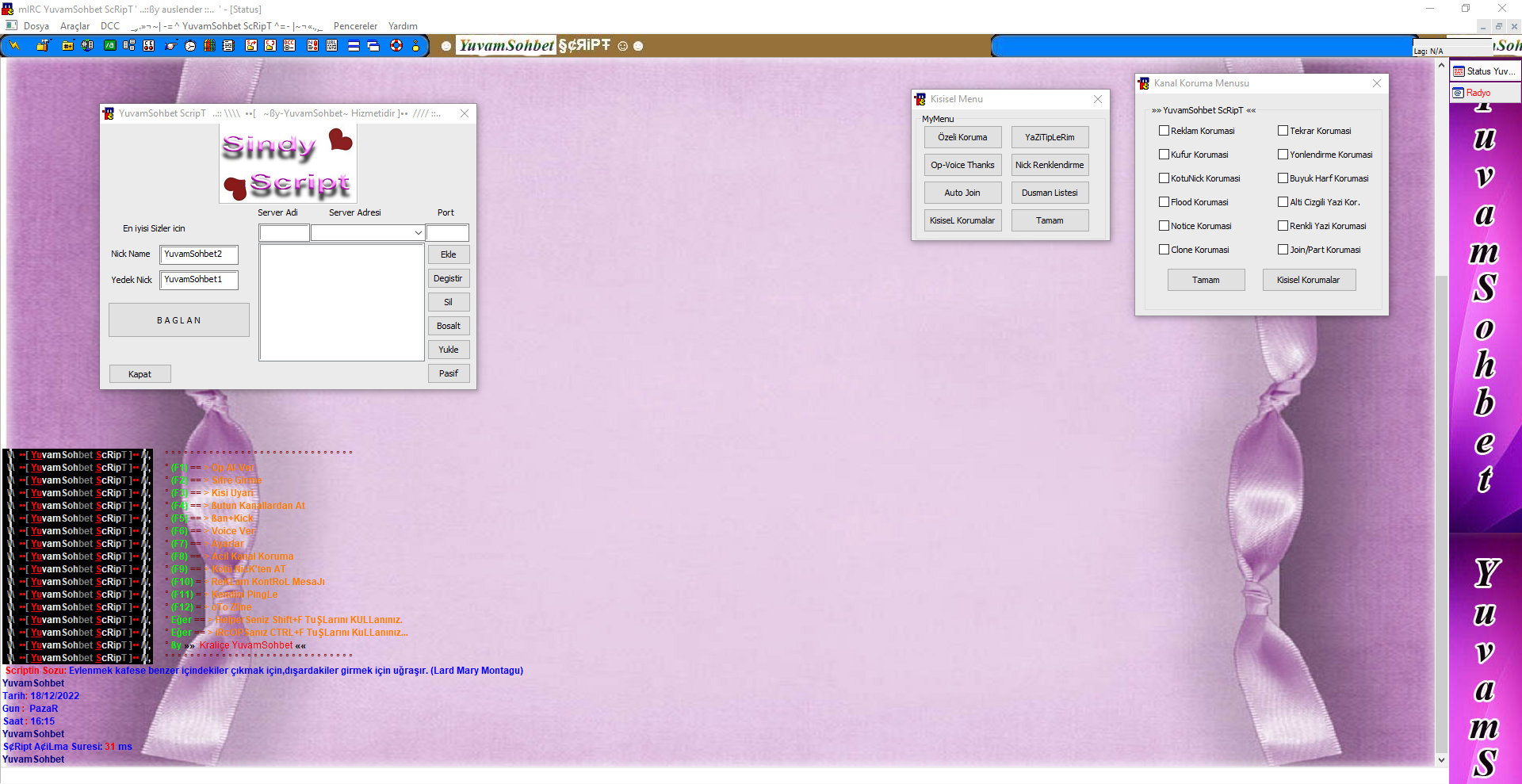This screenshot has width=1522, height=784.
Task: Click the Auto Join button
Action: tap(962, 193)
